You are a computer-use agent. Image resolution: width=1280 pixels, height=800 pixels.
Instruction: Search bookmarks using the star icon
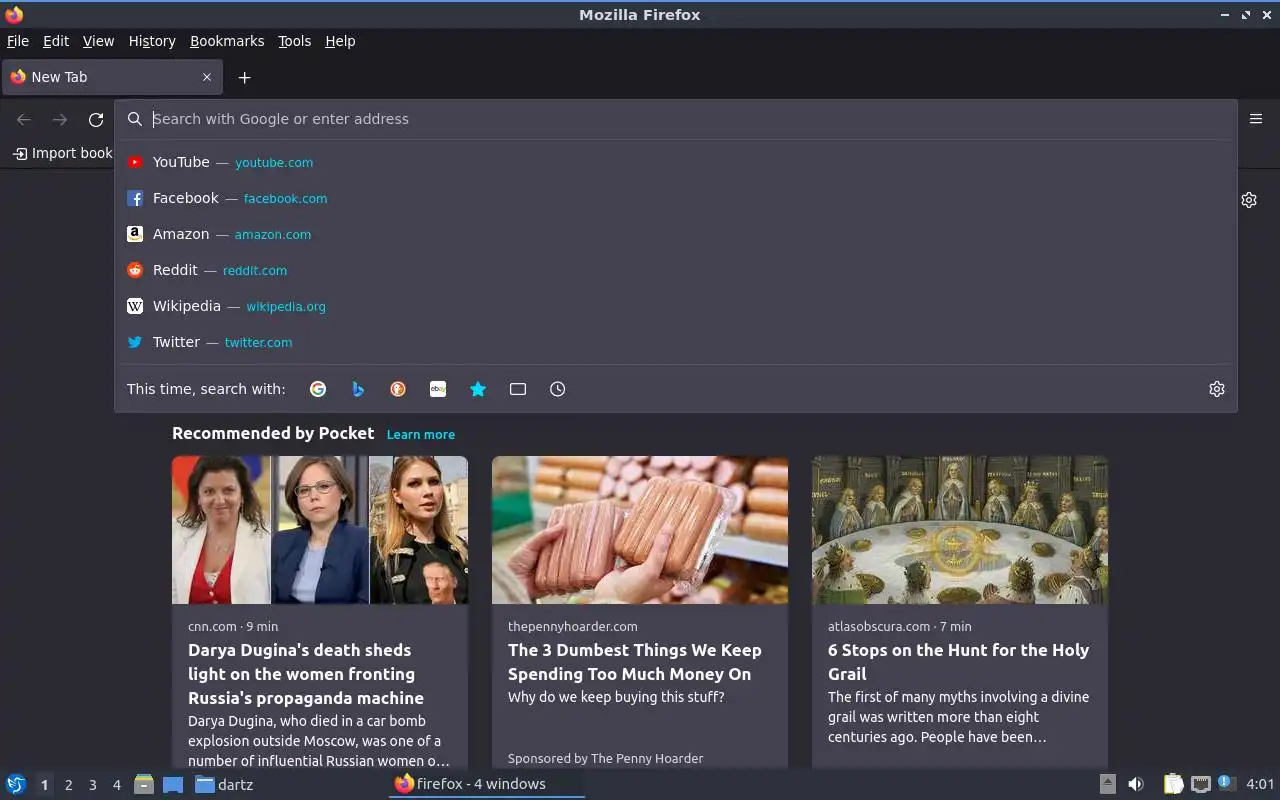click(x=478, y=389)
